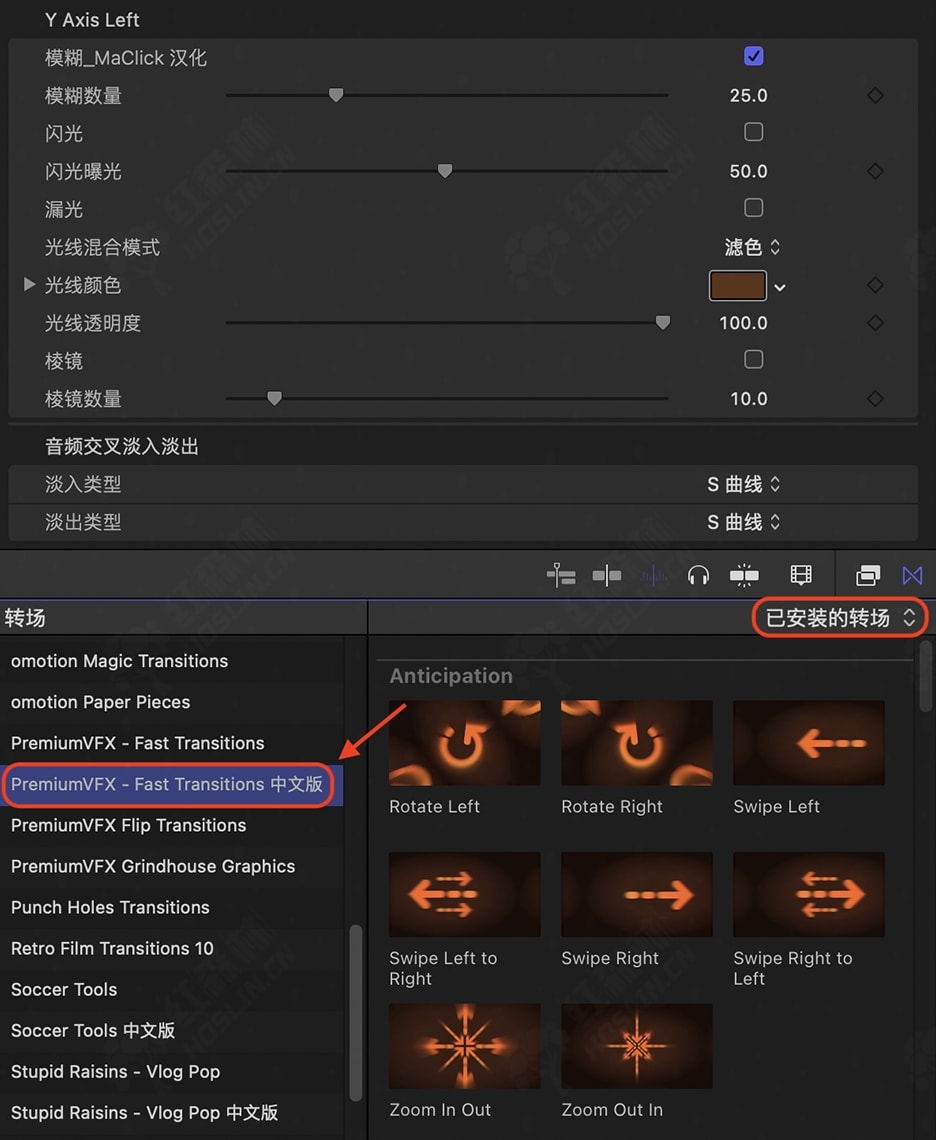Select the Swipe Right to Left thumbnail
936x1140 pixels.
(x=809, y=895)
